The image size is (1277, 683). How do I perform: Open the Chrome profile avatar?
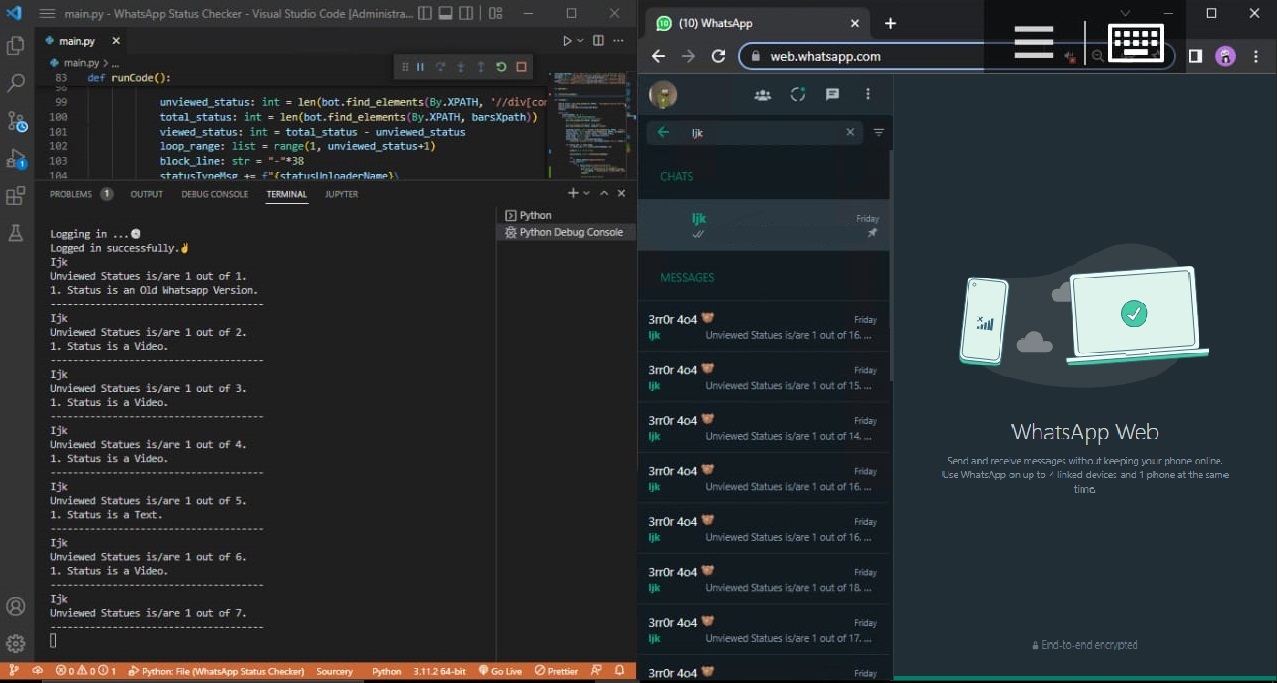(x=1225, y=56)
